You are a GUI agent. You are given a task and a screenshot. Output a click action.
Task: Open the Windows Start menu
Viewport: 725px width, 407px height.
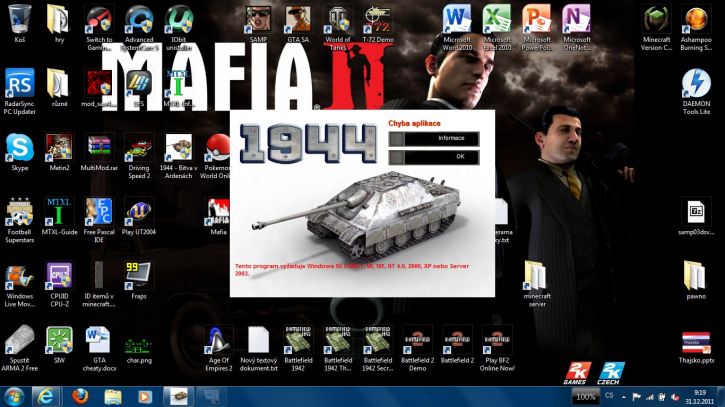click(14, 396)
